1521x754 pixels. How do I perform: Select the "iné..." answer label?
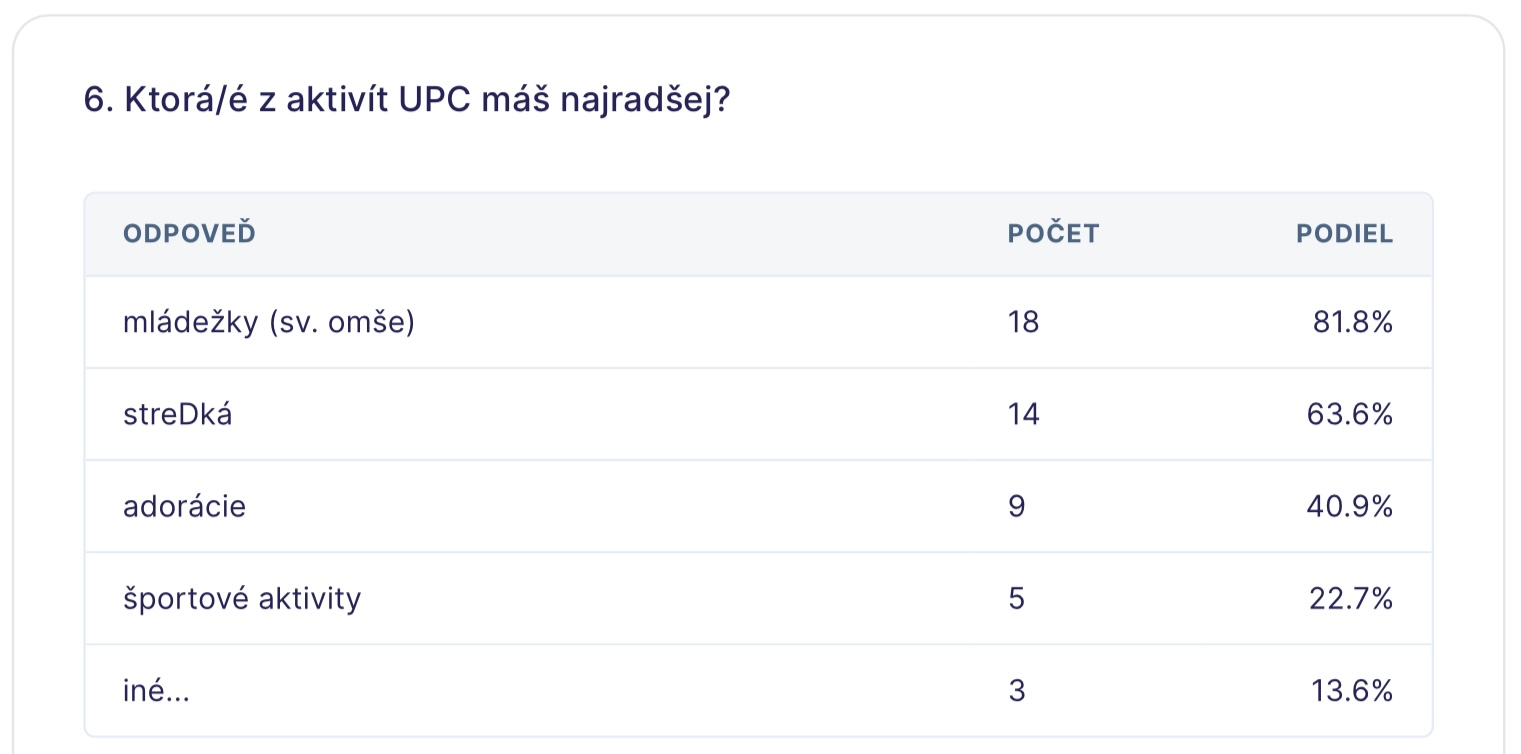click(156, 691)
